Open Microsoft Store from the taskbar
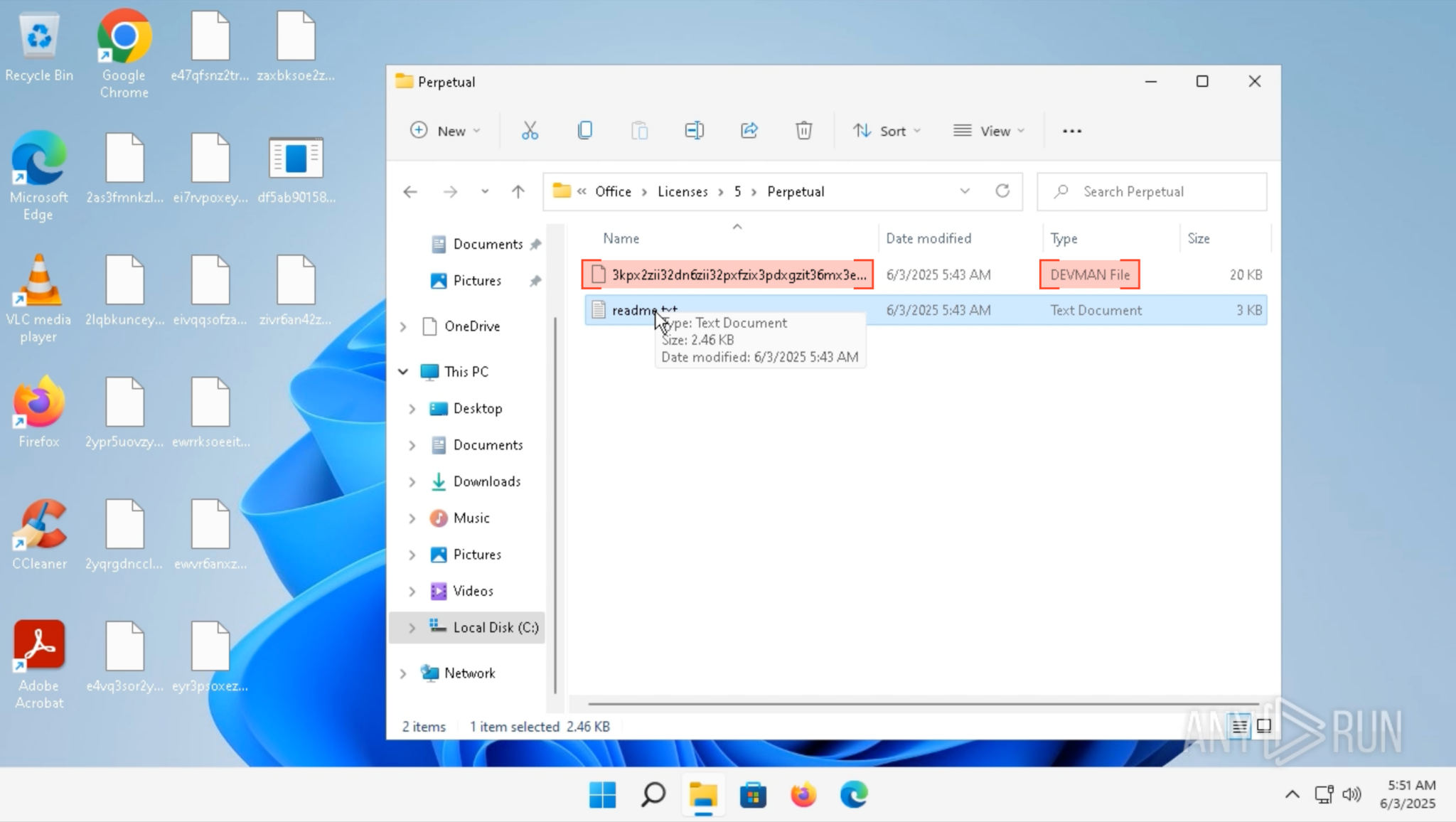This screenshot has height=822, width=1456. click(x=753, y=795)
